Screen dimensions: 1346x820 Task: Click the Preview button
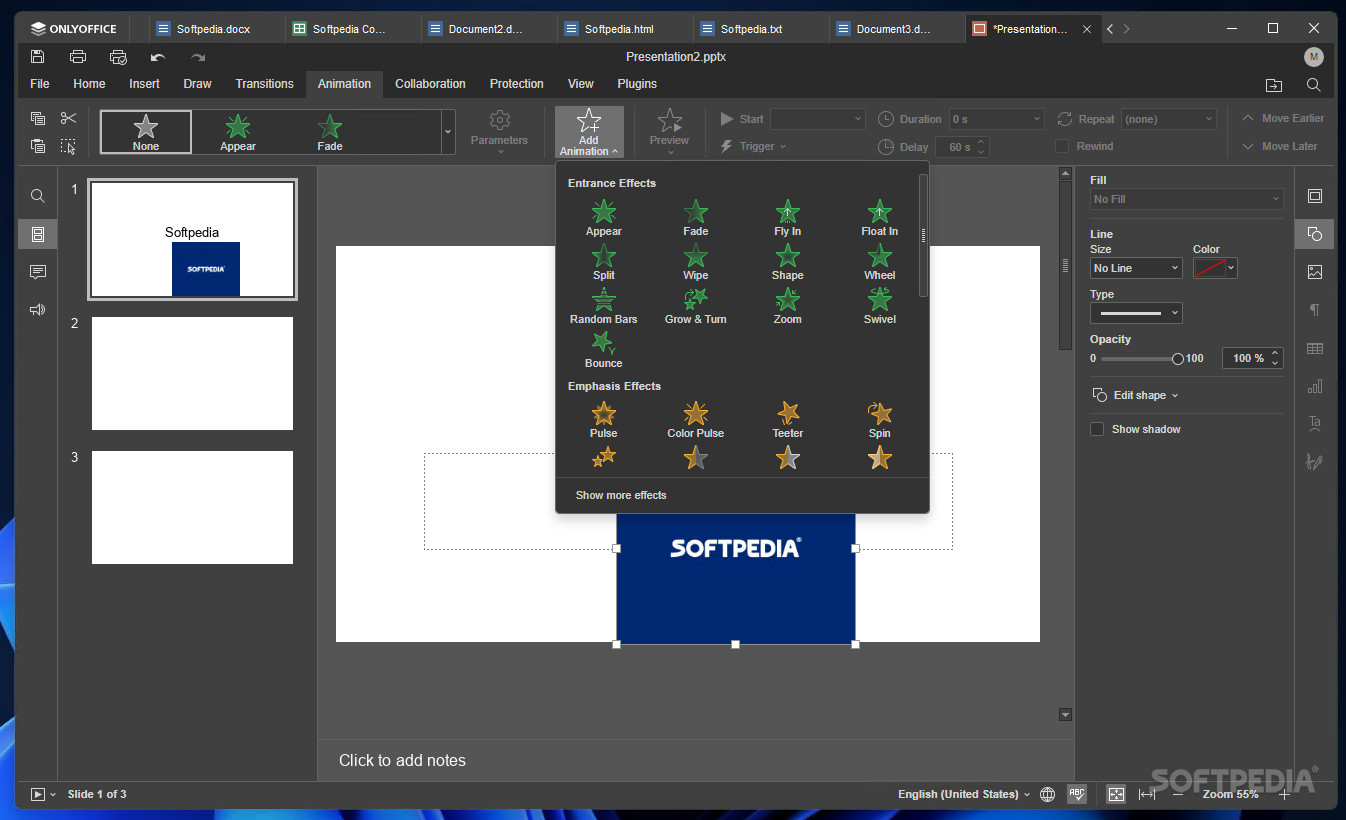[x=669, y=132]
